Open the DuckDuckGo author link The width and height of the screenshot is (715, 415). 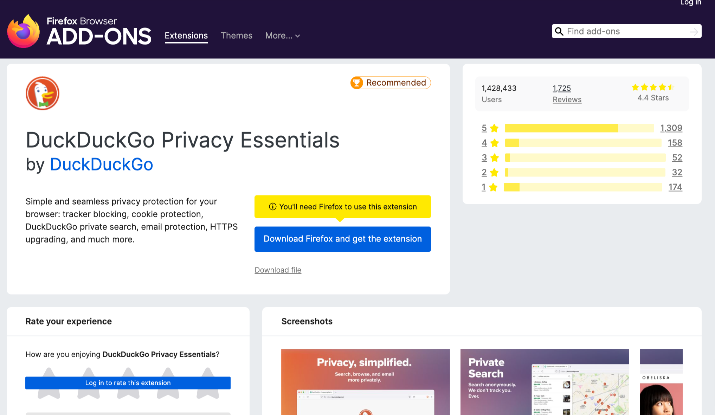[101, 165]
